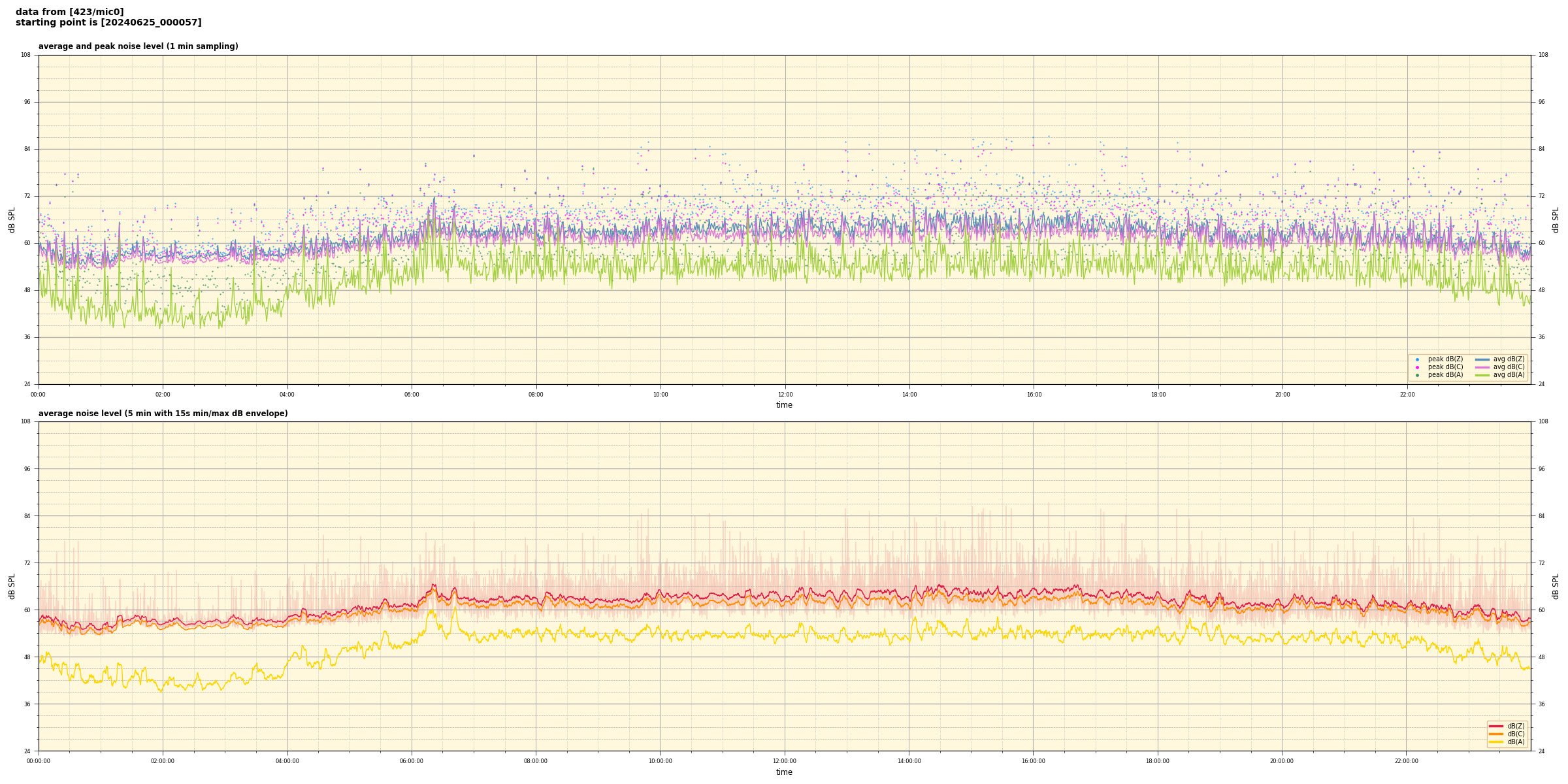Click the peak dB(Z) legend marker
Viewport: 1568px width, 784px height.
click(x=1417, y=359)
